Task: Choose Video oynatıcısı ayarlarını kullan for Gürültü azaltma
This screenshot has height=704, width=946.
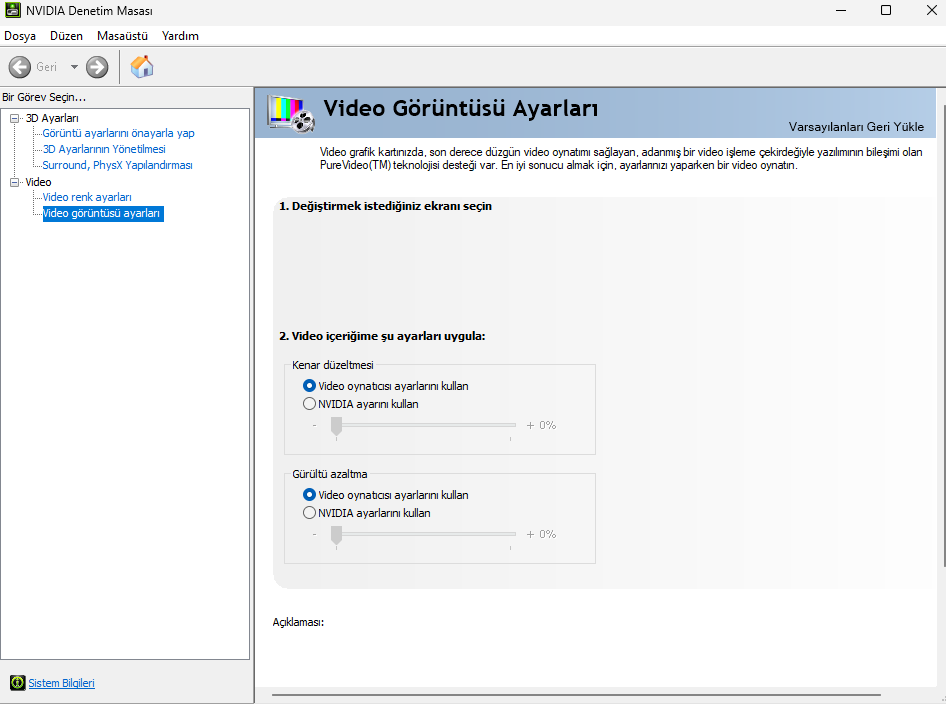Action: pyautogui.click(x=309, y=494)
